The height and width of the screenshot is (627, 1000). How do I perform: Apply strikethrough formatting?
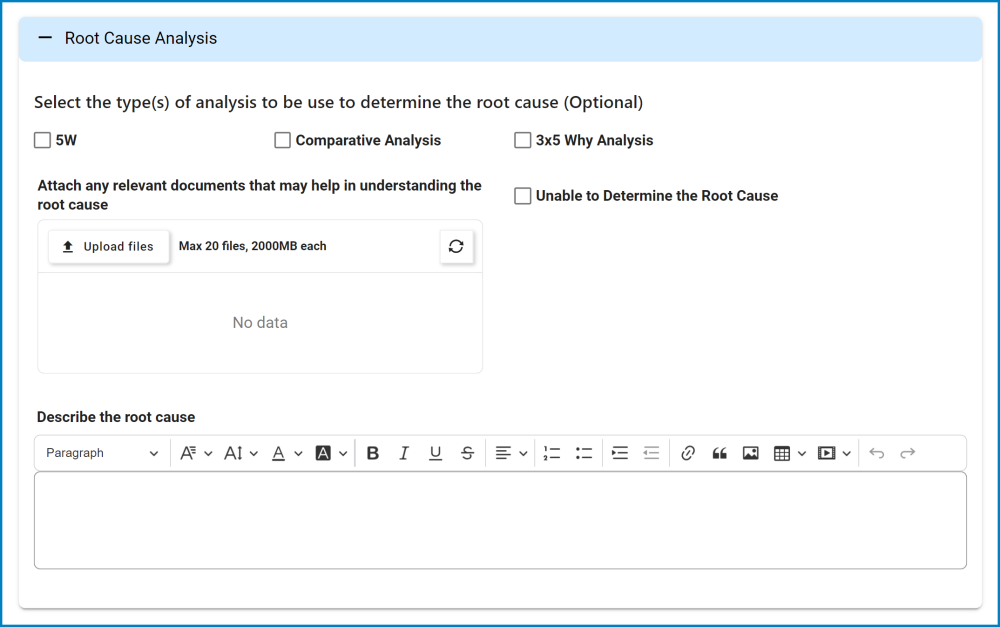tap(467, 452)
